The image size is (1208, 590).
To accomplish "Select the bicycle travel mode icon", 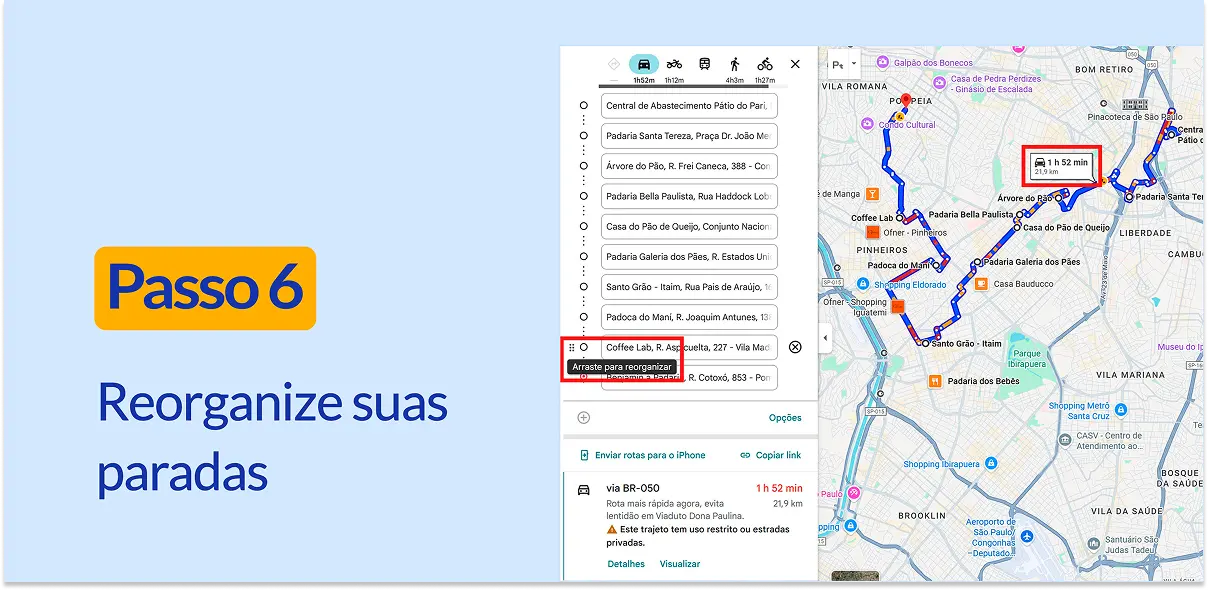I will pyautogui.click(x=764, y=64).
